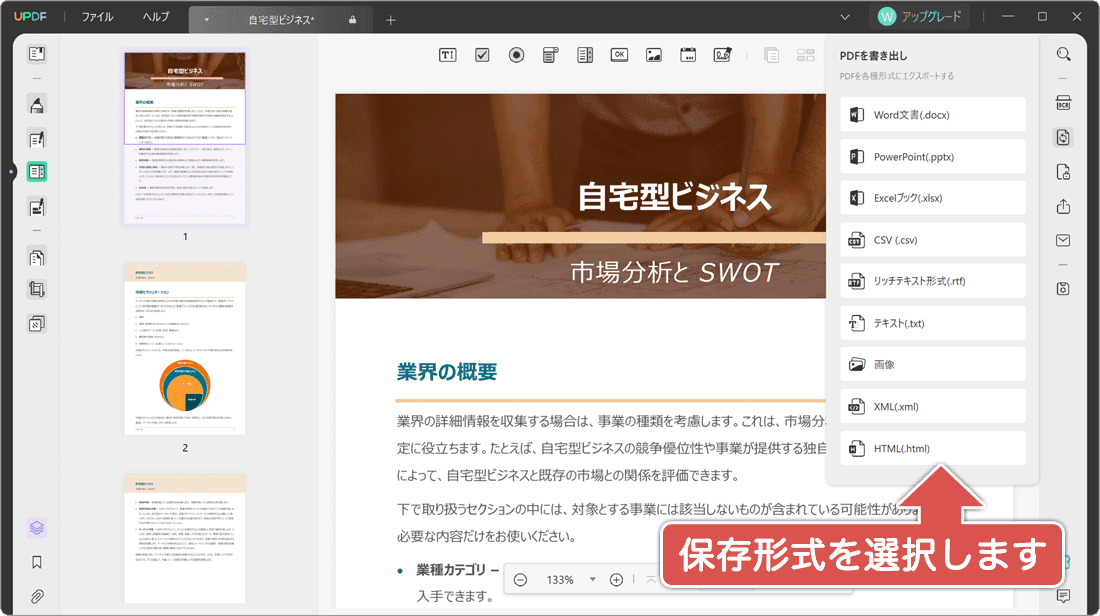
Task: Select the text field form tool
Action: [x=448, y=55]
